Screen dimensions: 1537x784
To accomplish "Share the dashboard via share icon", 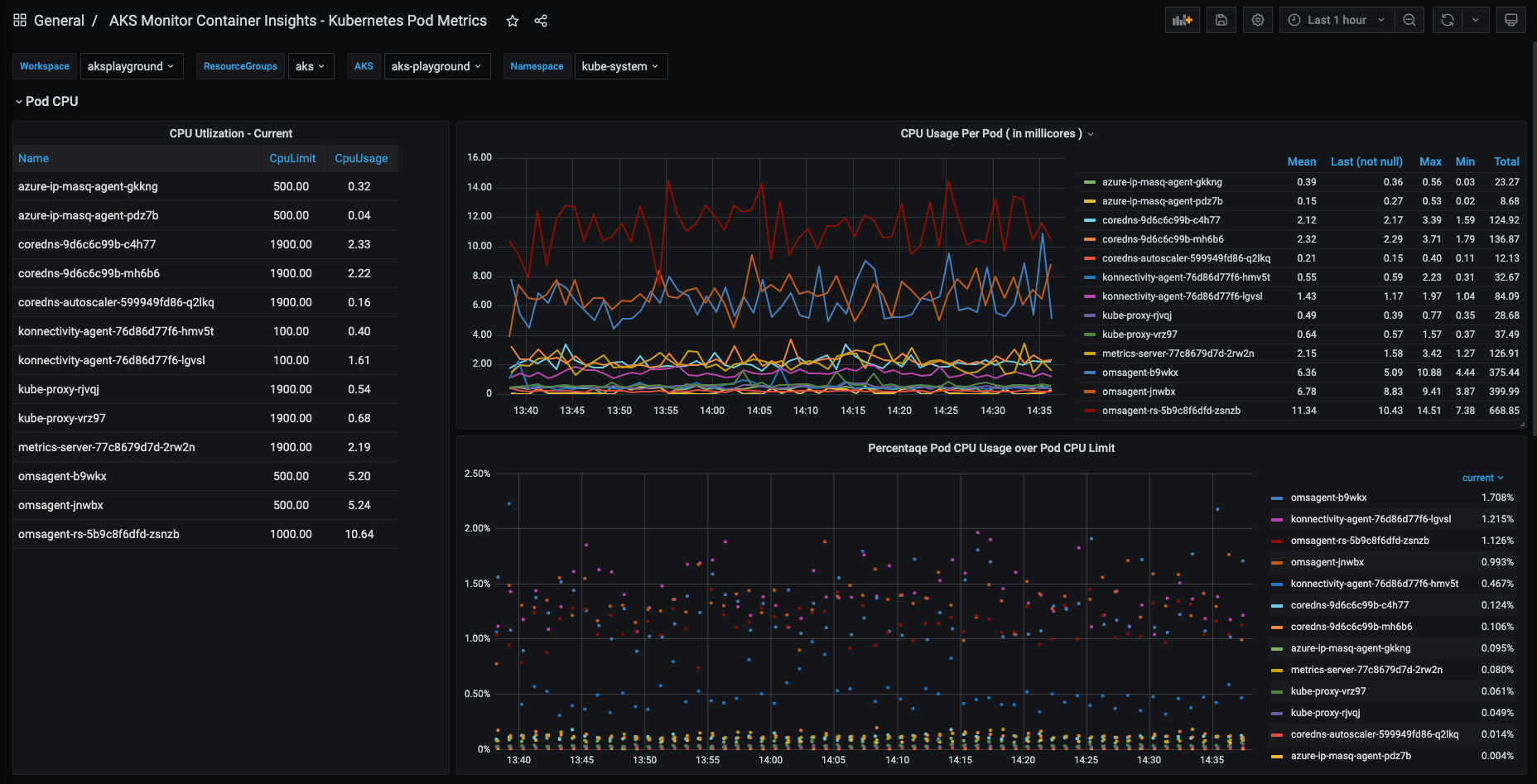I will pos(541,21).
